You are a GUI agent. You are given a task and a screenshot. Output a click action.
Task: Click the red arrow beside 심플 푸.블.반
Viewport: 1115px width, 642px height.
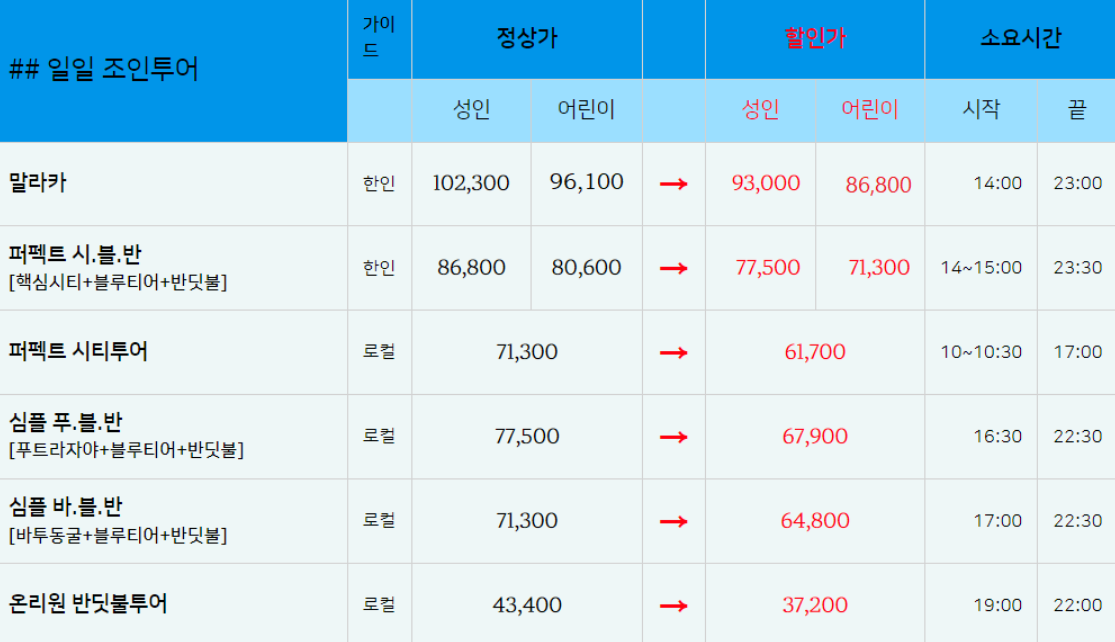click(x=673, y=437)
